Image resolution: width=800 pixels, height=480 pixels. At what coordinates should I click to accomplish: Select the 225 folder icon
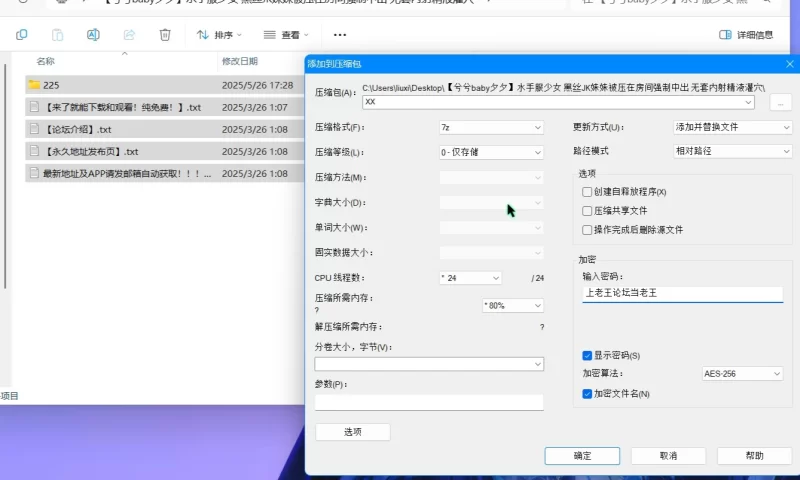pos(34,85)
